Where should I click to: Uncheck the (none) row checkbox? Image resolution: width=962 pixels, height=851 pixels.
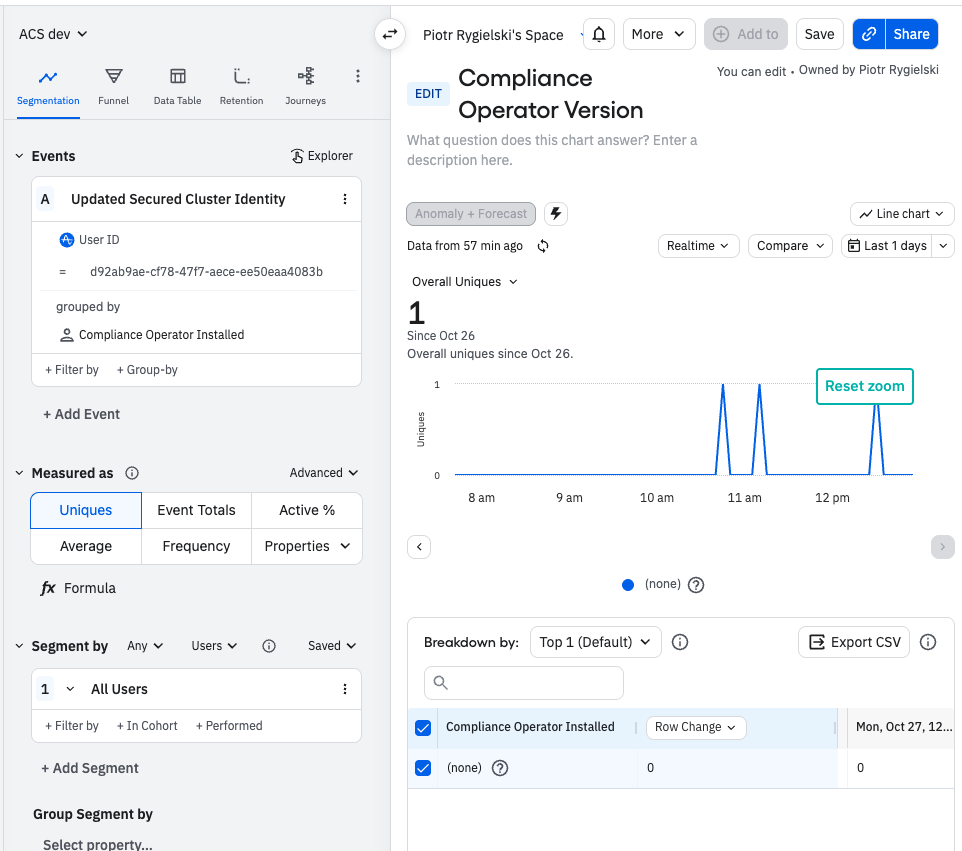(423, 768)
